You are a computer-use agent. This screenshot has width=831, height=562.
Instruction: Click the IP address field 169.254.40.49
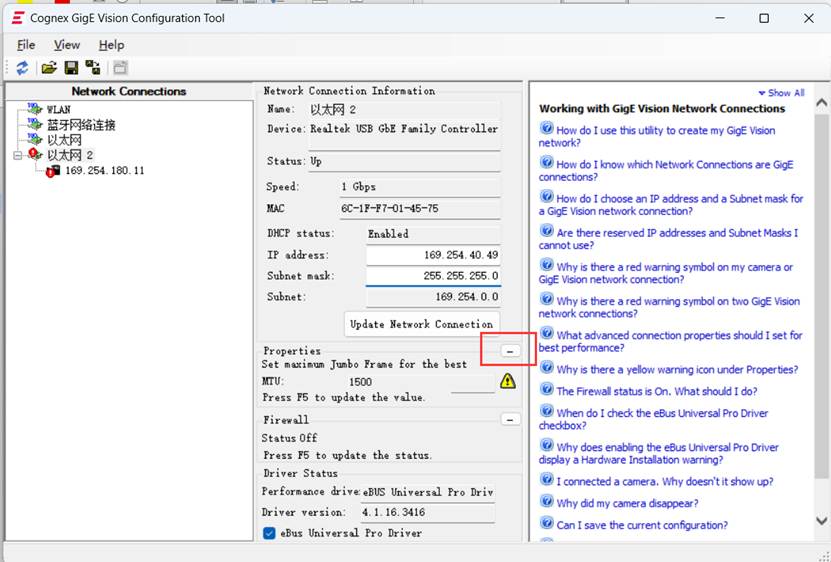point(433,255)
